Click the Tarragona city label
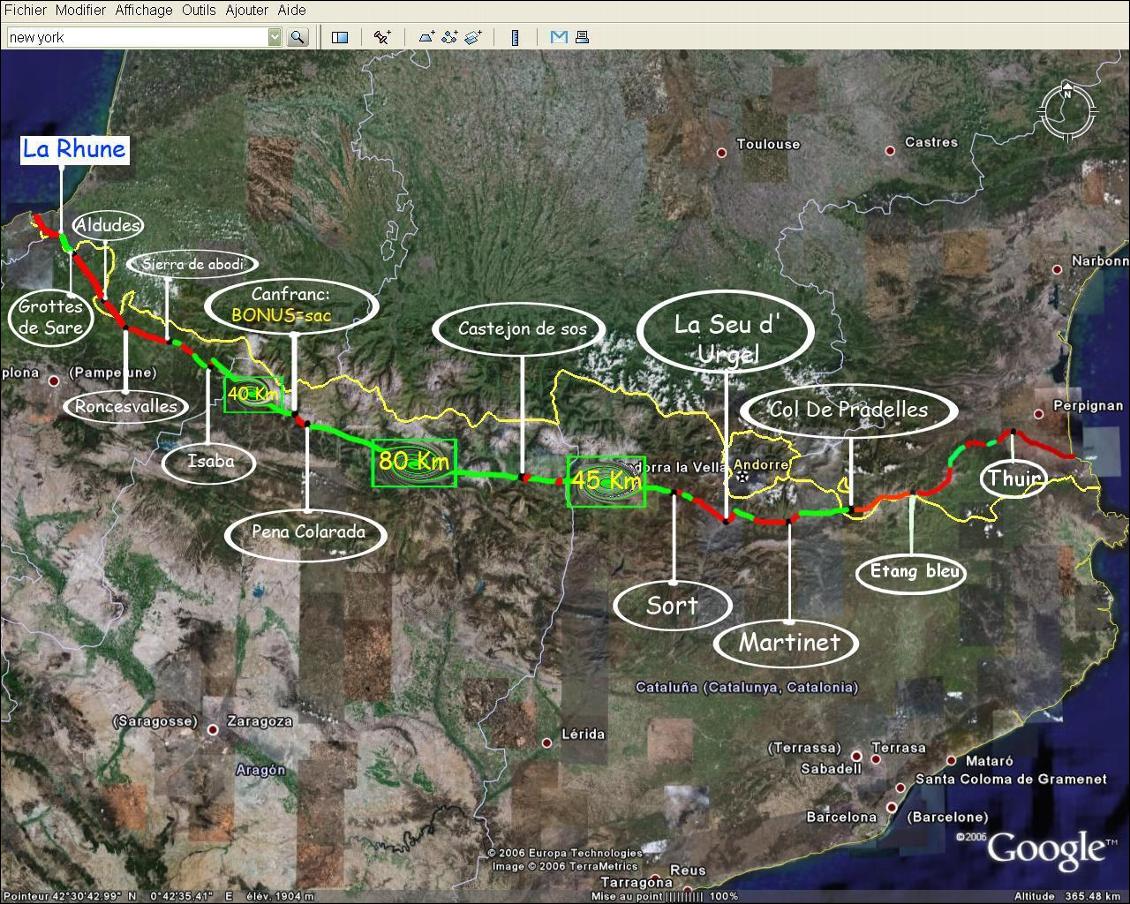This screenshot has width=1130, height=904. [x=636, y=882]
